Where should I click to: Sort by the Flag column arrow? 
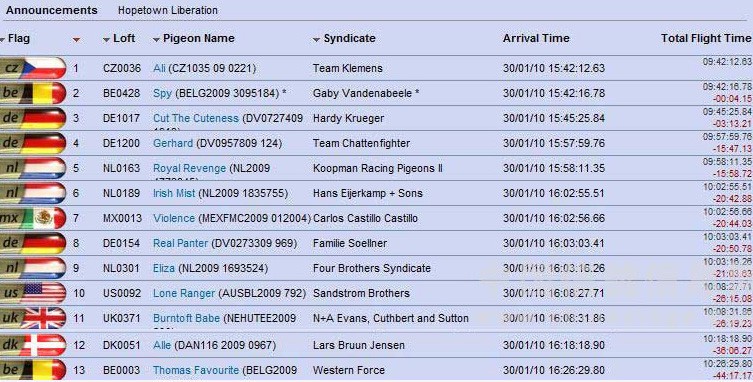click(x=3, y=40)
